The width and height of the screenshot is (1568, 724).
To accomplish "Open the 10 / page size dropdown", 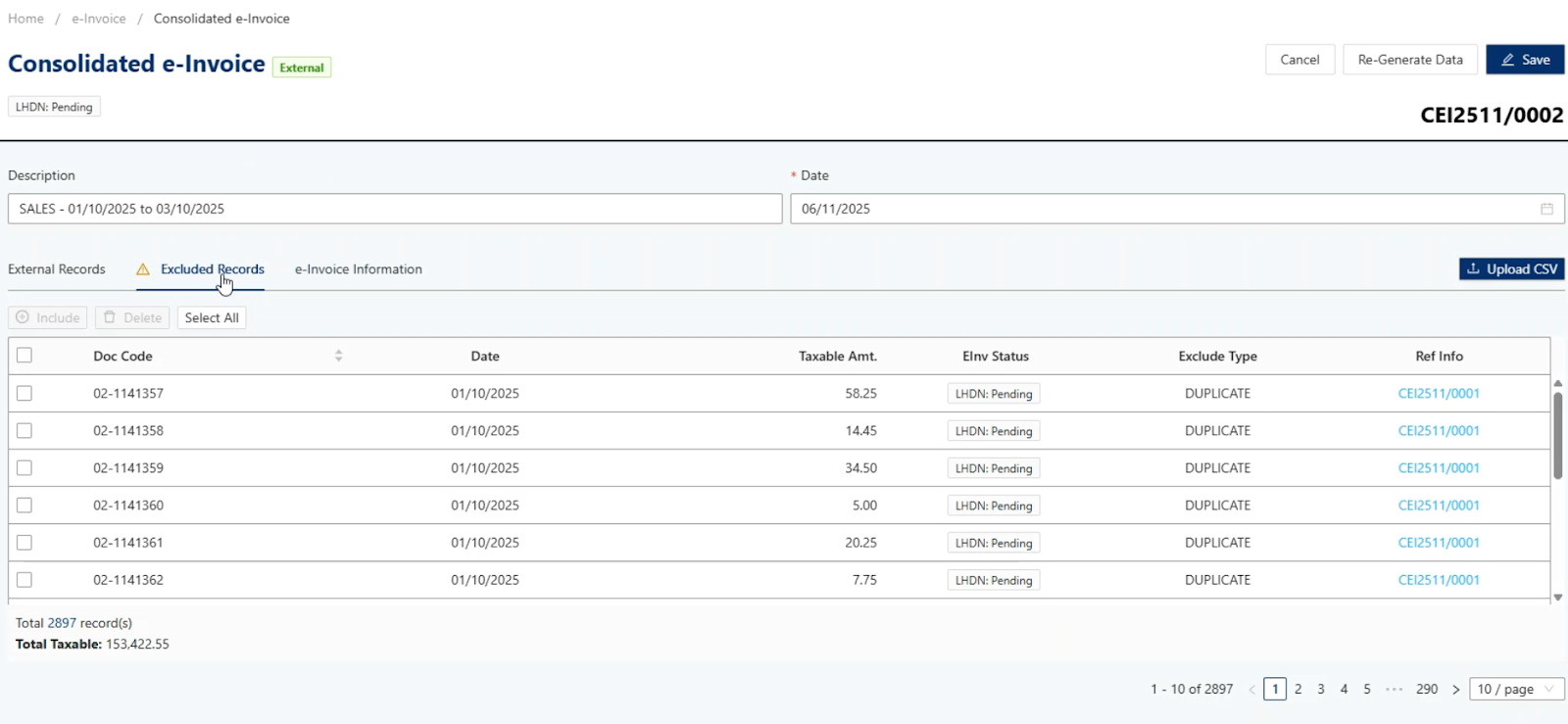I will click(1516, 689).
